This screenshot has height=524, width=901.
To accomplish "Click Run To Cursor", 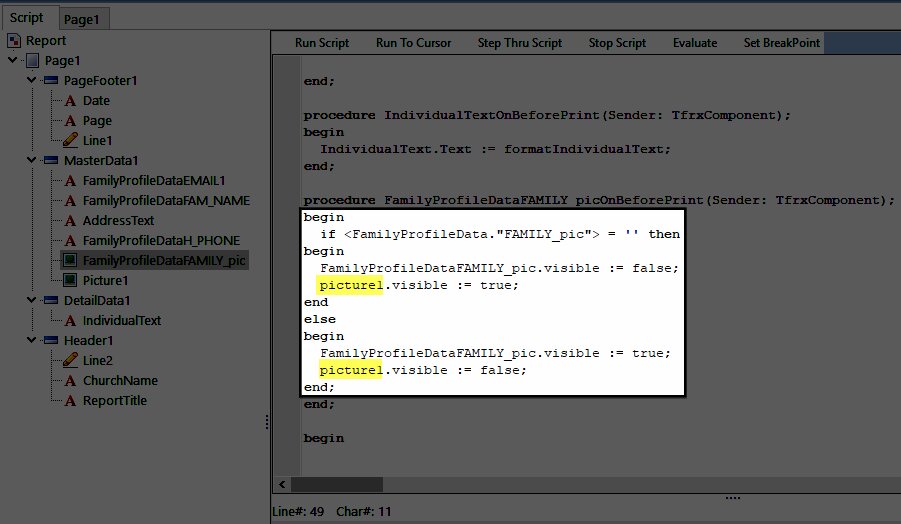I will pos(413,43).
